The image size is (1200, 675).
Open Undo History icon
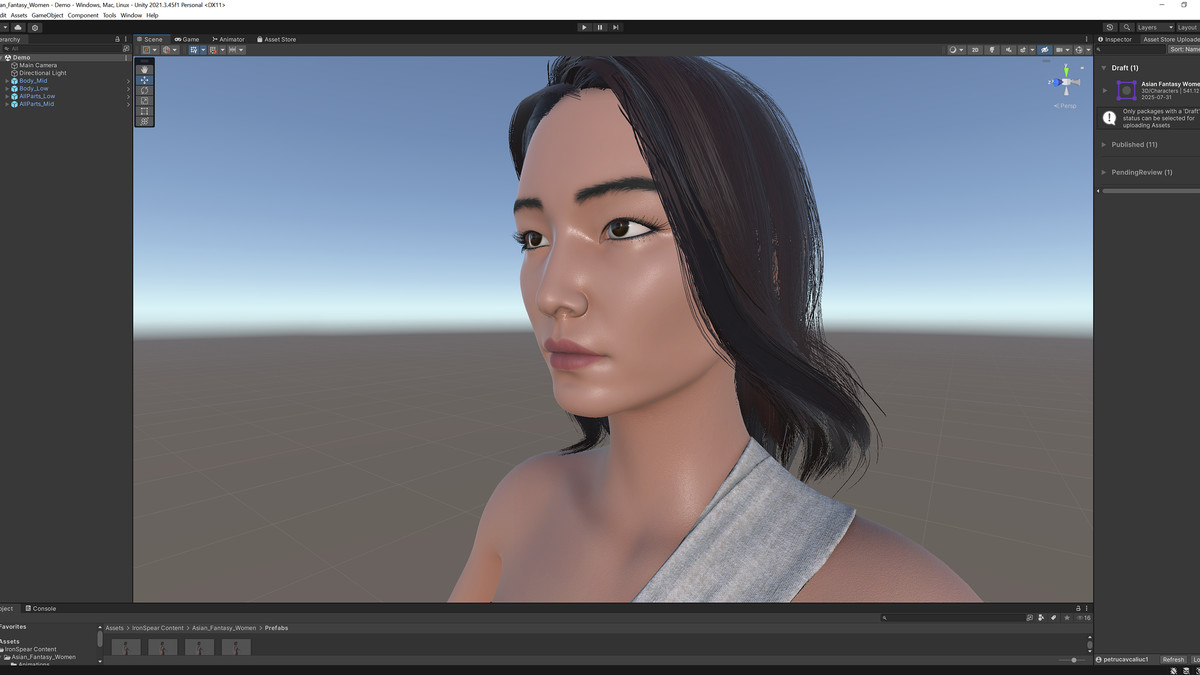pos(1111,27)
